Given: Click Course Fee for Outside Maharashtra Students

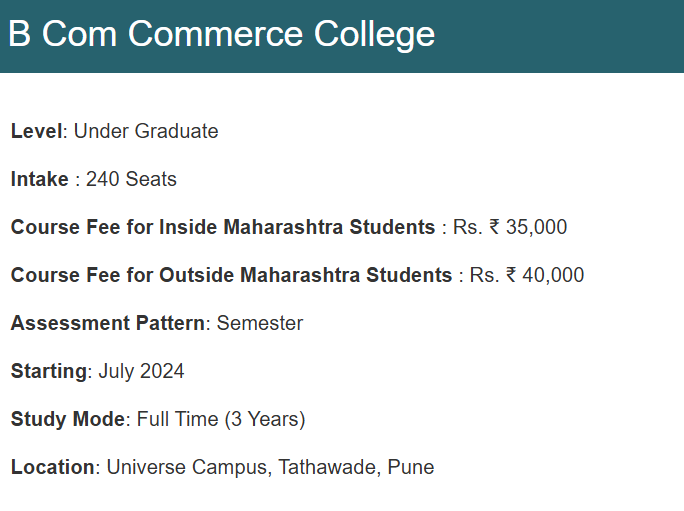Looking at the screenshot, I should 231,275.
